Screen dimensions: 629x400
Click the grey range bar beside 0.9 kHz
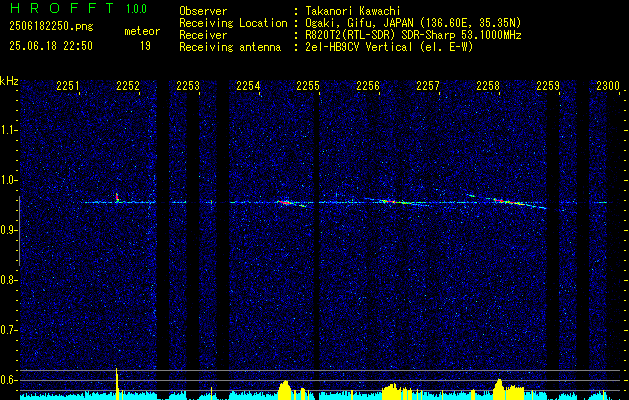[19, 231]
